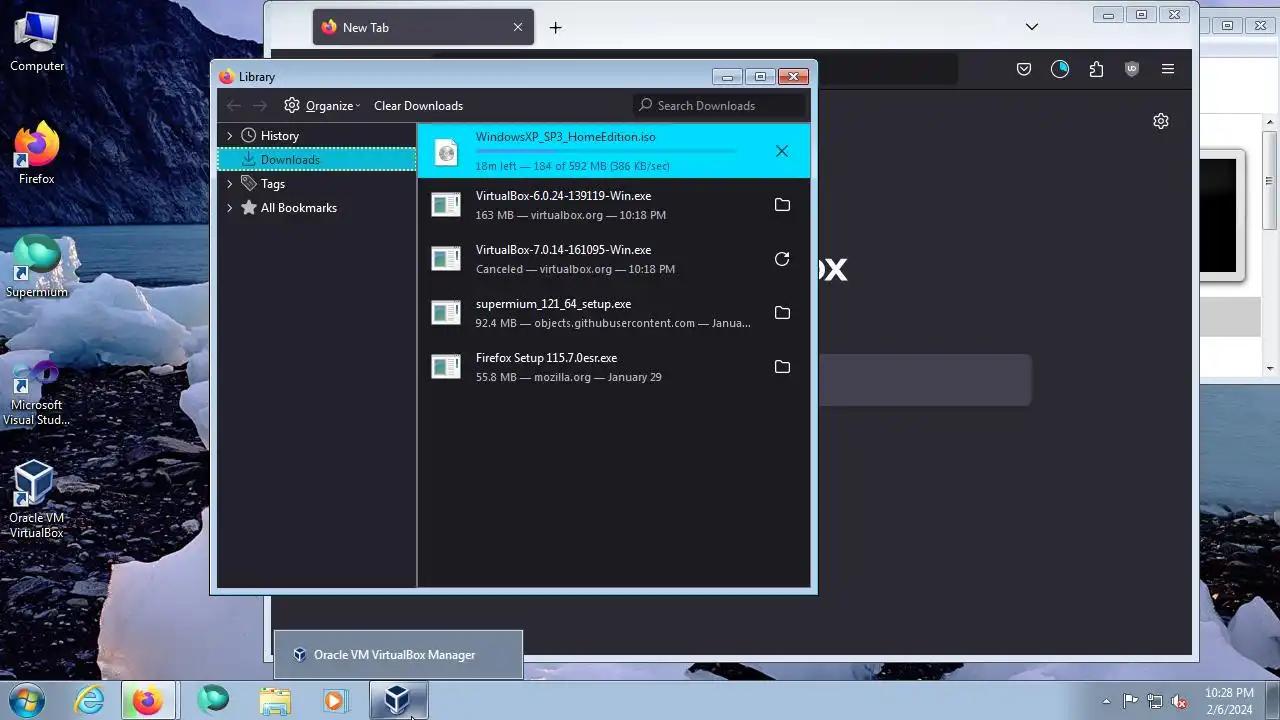1280x720 pixels.
Task: Click the WindowsXP iso file icon
Action: (446, 152)
